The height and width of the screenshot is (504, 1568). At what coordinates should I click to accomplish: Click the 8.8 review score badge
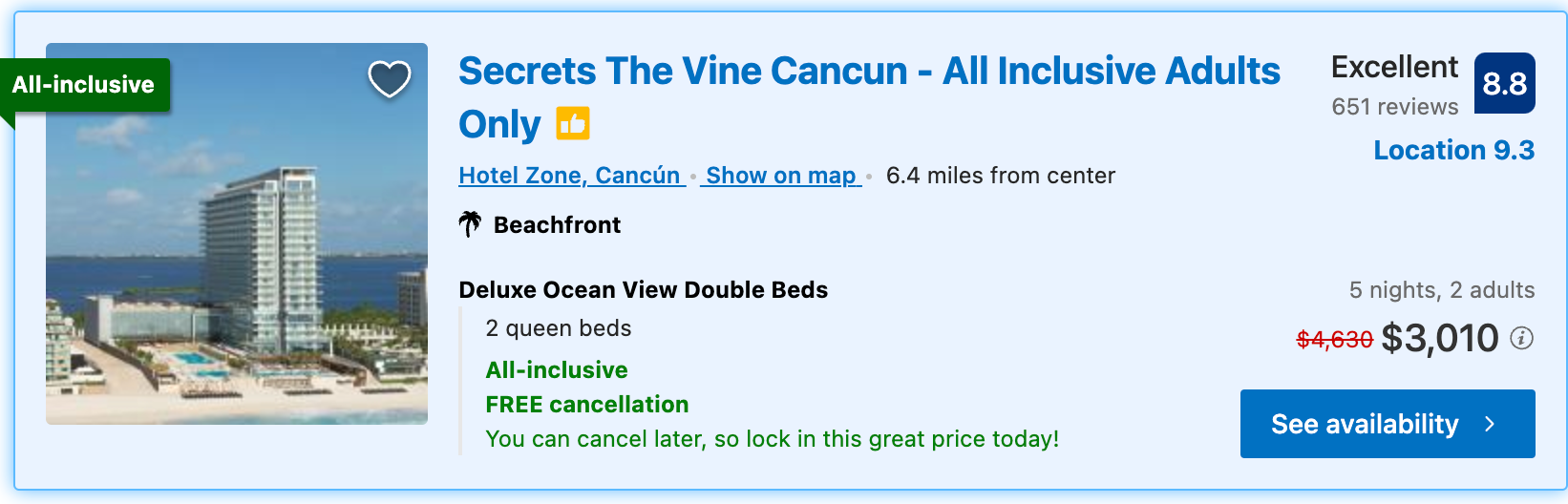coord(1505,83)
